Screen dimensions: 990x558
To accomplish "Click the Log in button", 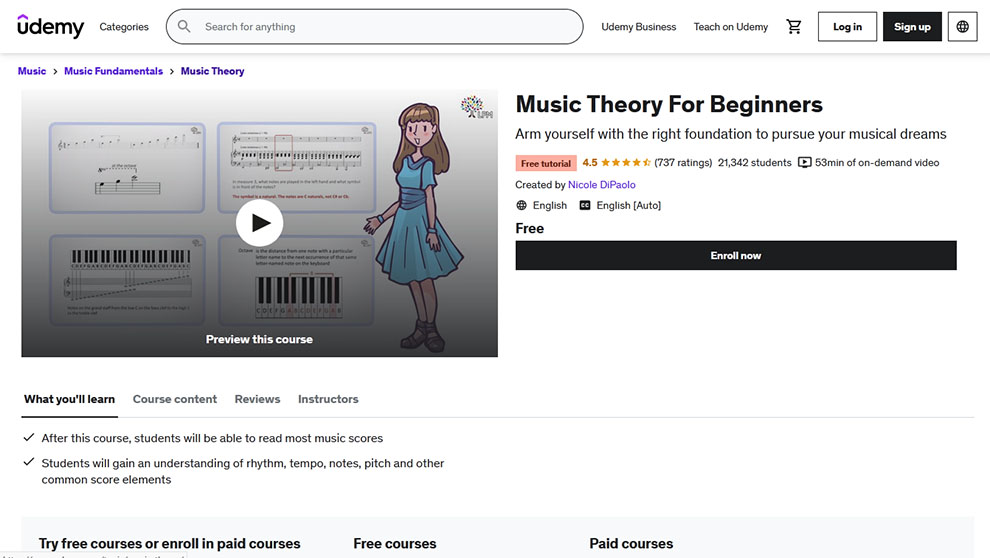I will tap(847, 27).
